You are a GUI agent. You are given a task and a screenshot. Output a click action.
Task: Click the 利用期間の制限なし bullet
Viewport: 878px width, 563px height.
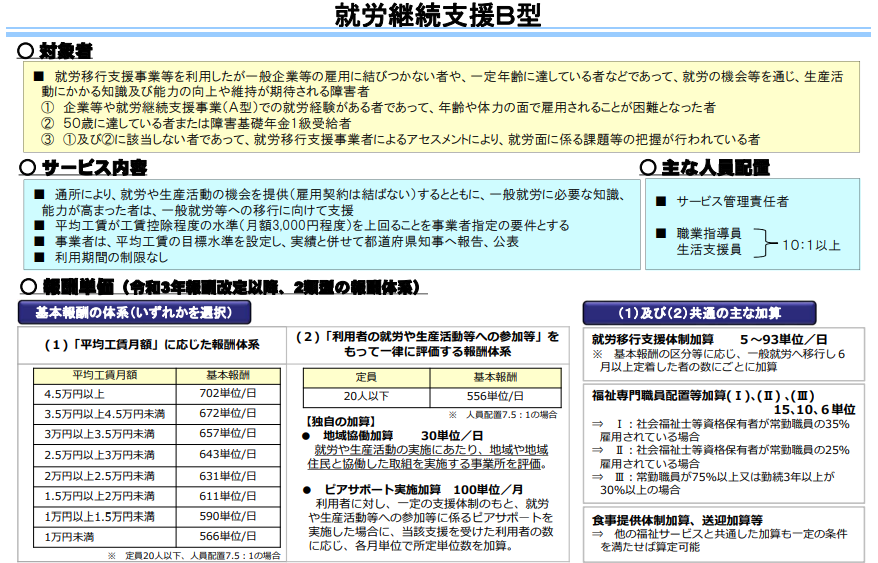[x=101, y=257]
